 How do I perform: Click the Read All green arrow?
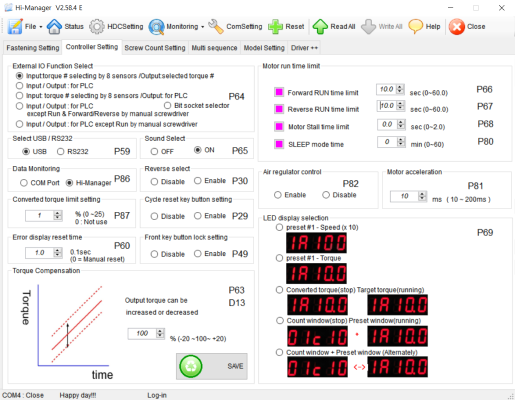[x=320, y=27]
